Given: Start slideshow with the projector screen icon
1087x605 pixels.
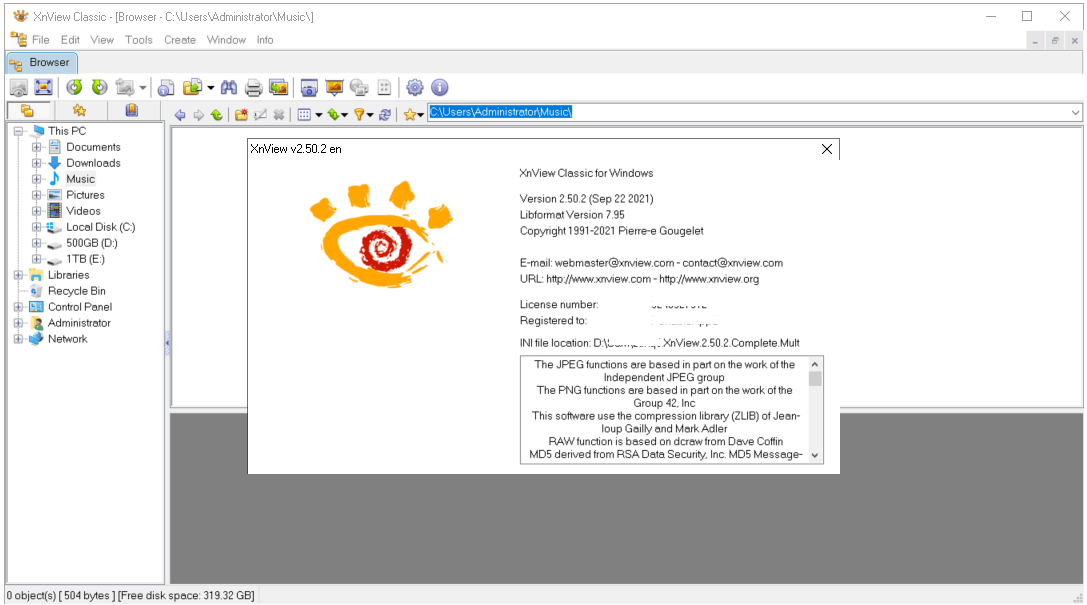Looking at the screenshot, I should coord(334,87).
